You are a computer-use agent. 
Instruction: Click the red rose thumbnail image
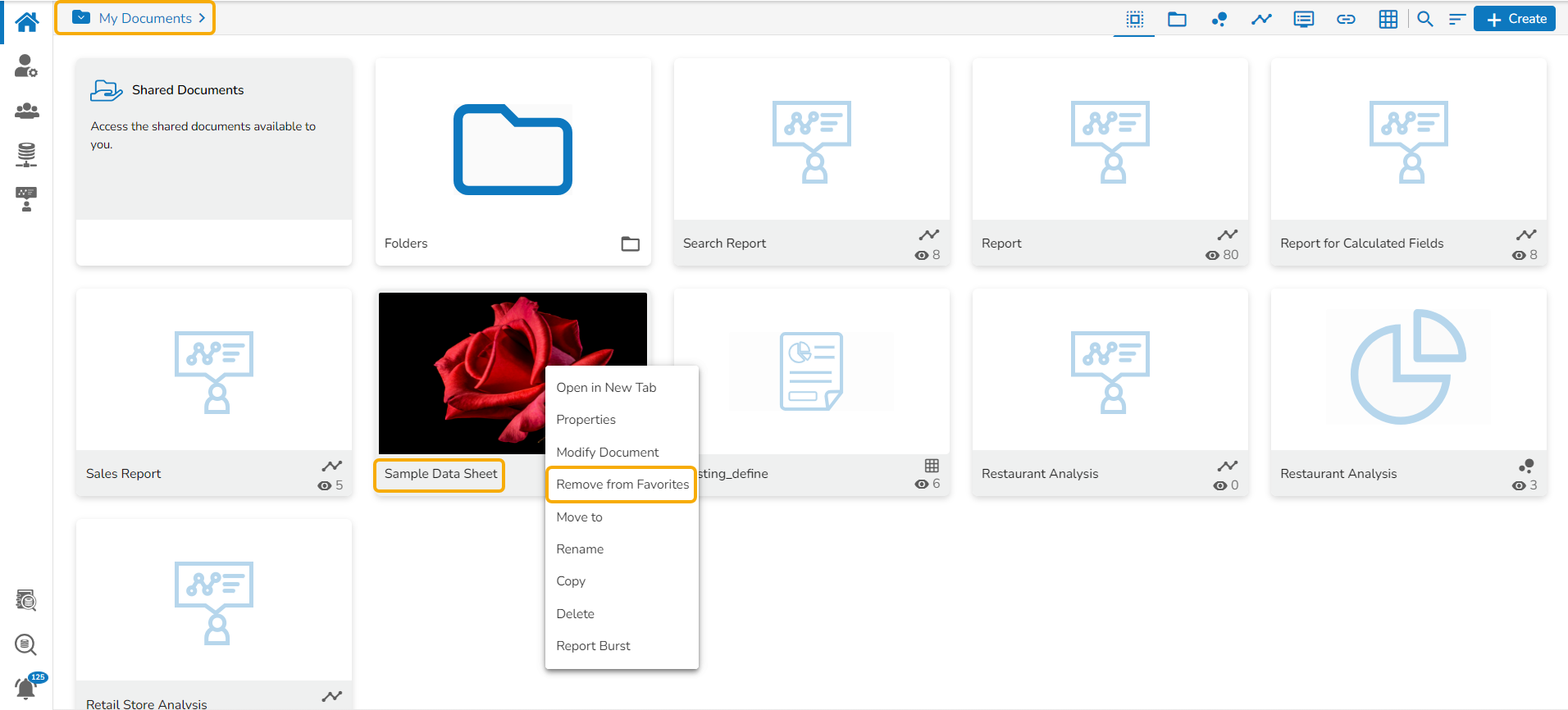(x=459, y=373)
